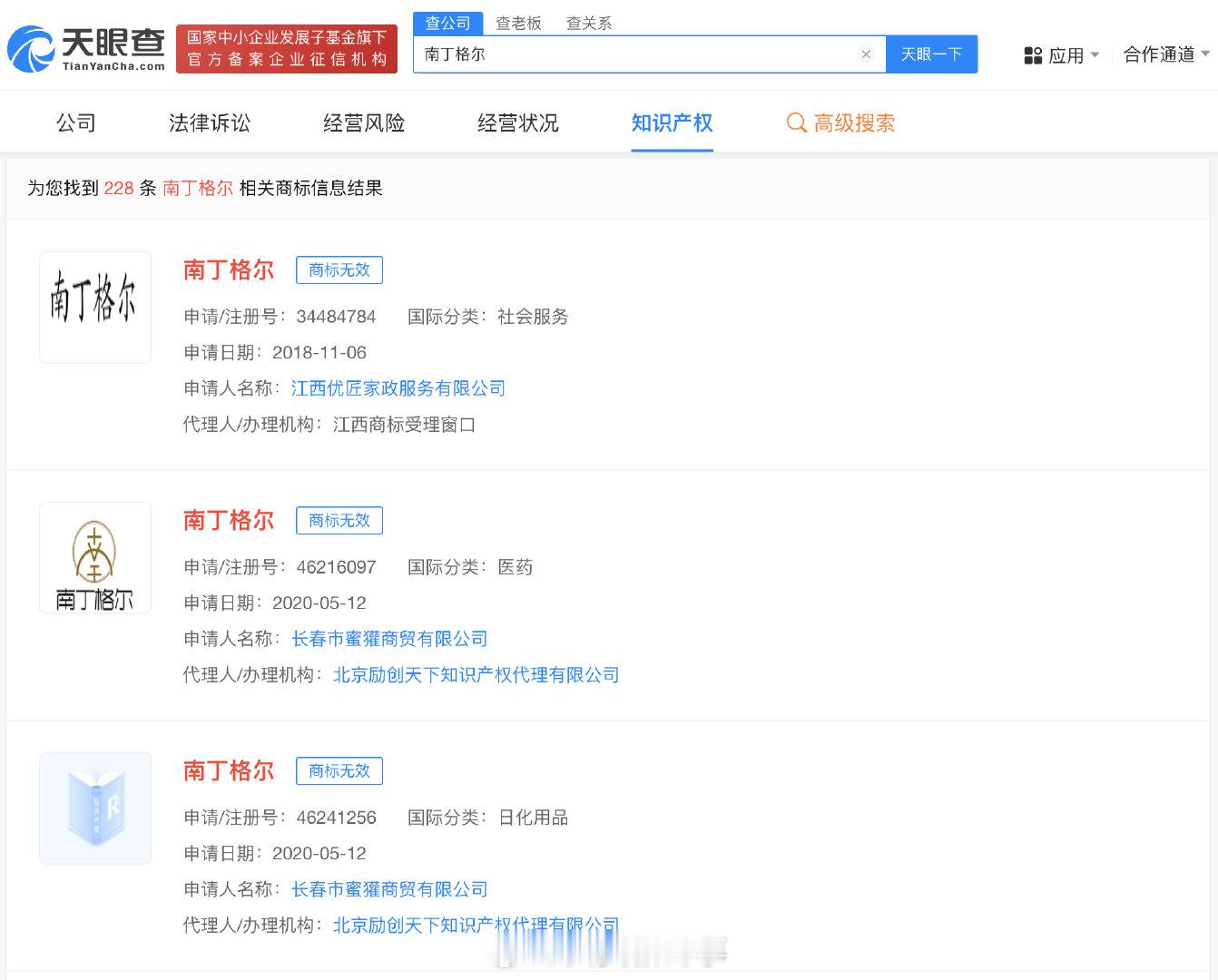Open applicant 江西优匠家政服务有限公司
This screenshot has height=980, width=1218.
(398, 388)
